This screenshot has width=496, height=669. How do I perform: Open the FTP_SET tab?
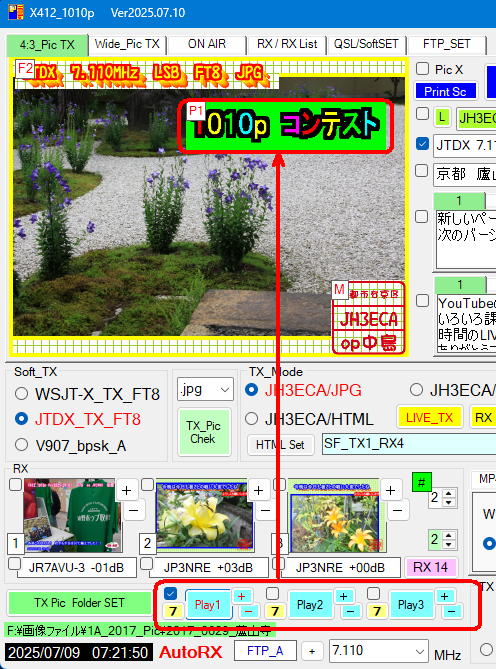(x=447, y=44)
